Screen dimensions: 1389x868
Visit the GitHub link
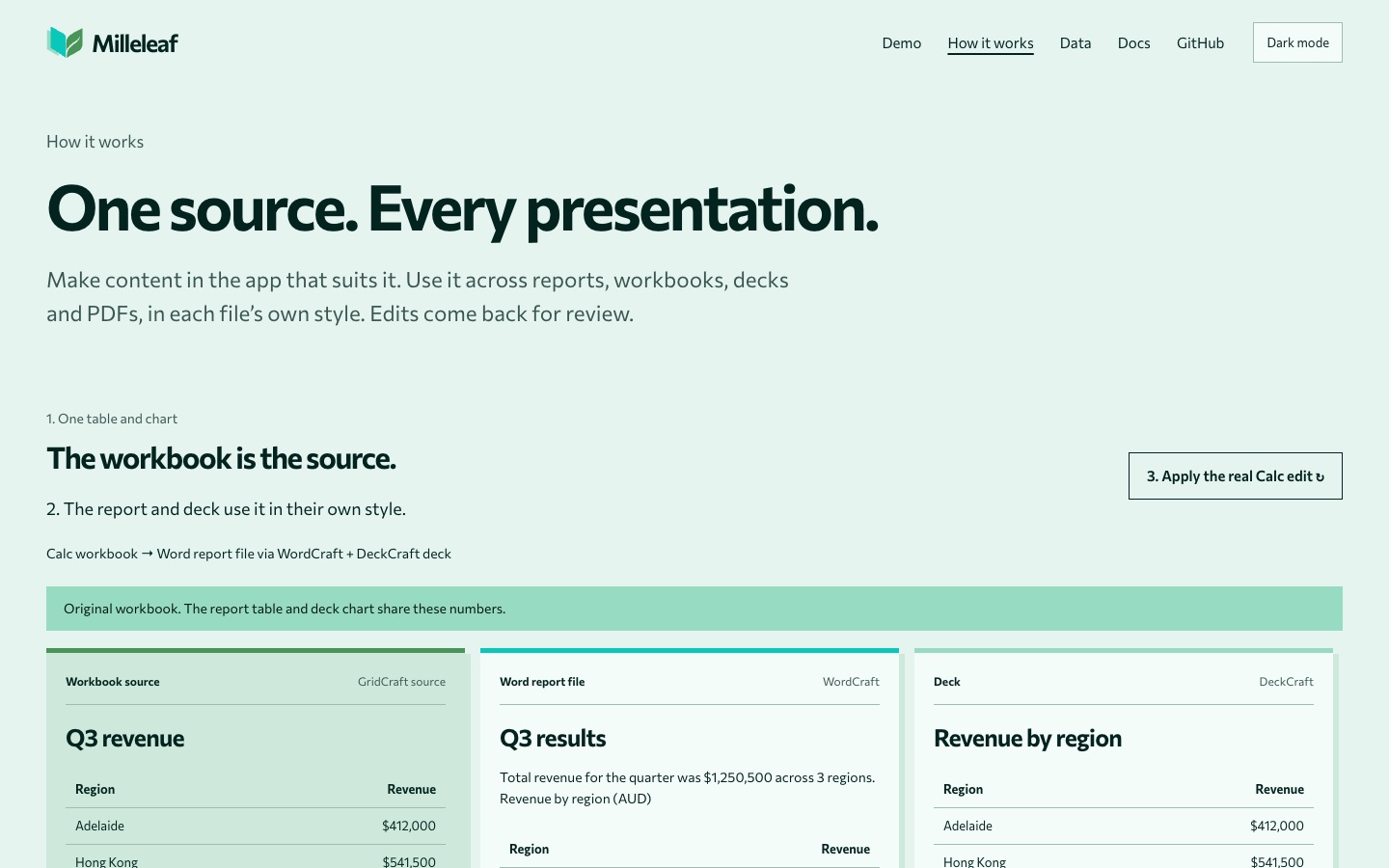[1200, 42]
